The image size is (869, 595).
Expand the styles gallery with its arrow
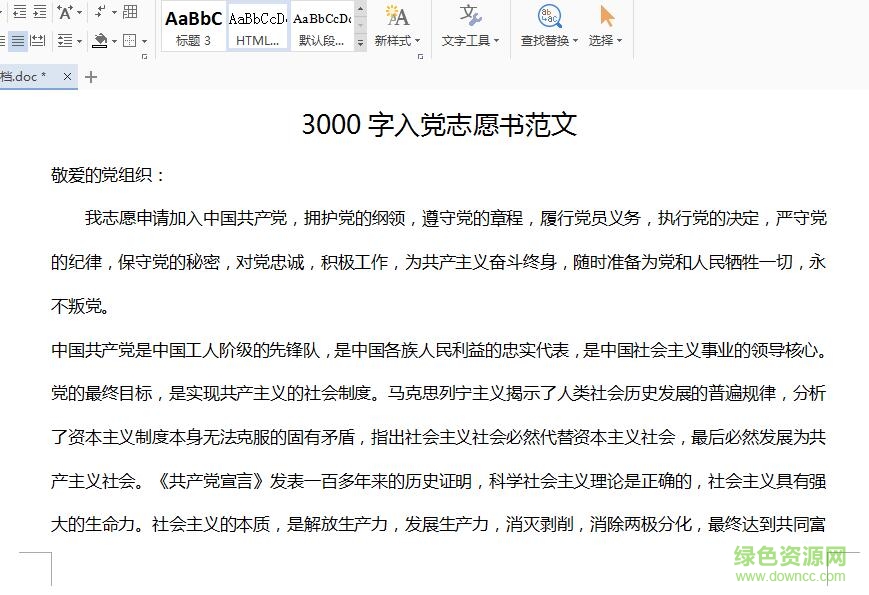pos(359,41)
